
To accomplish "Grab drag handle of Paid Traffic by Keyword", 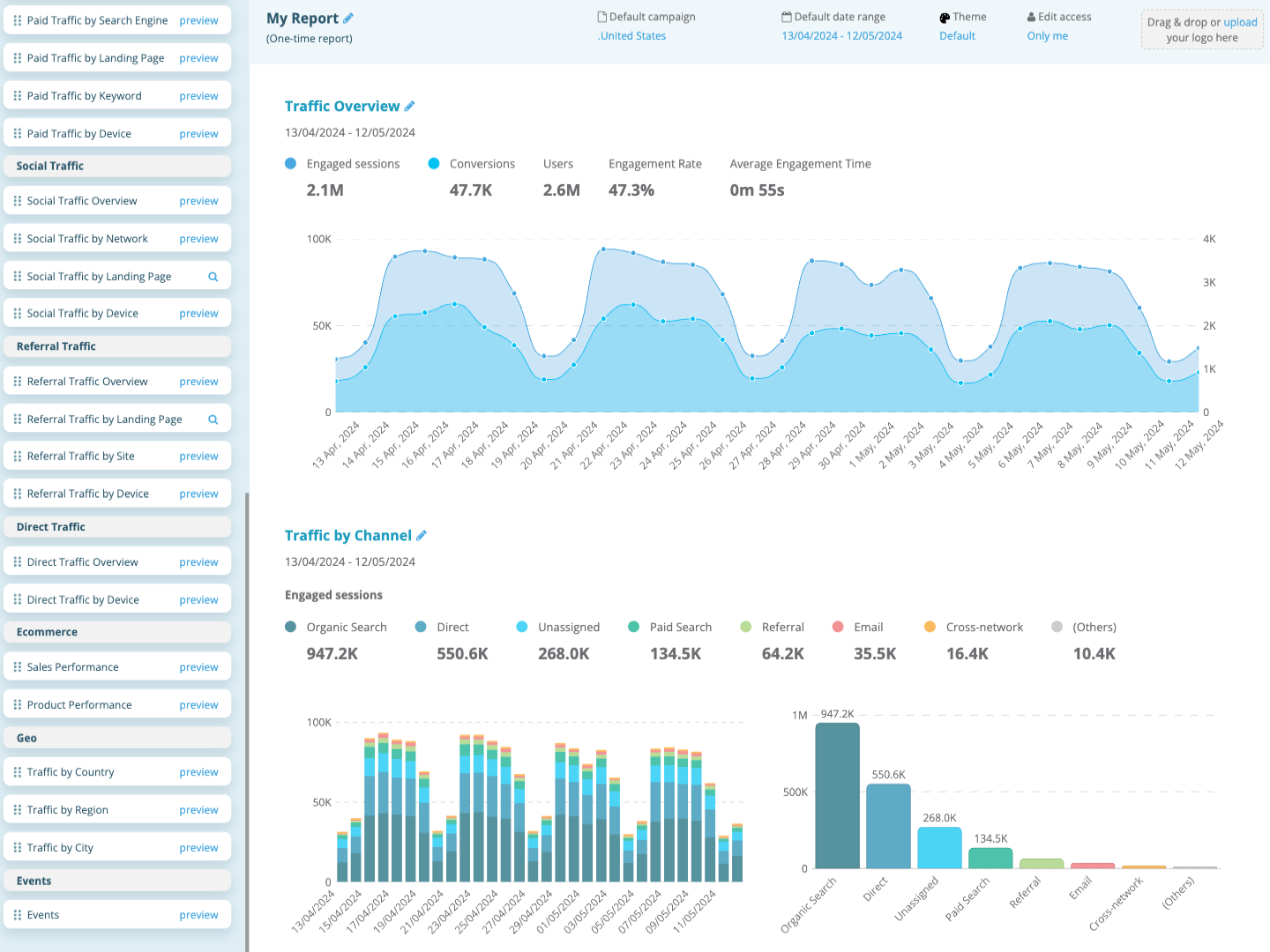I will (18, 96).
